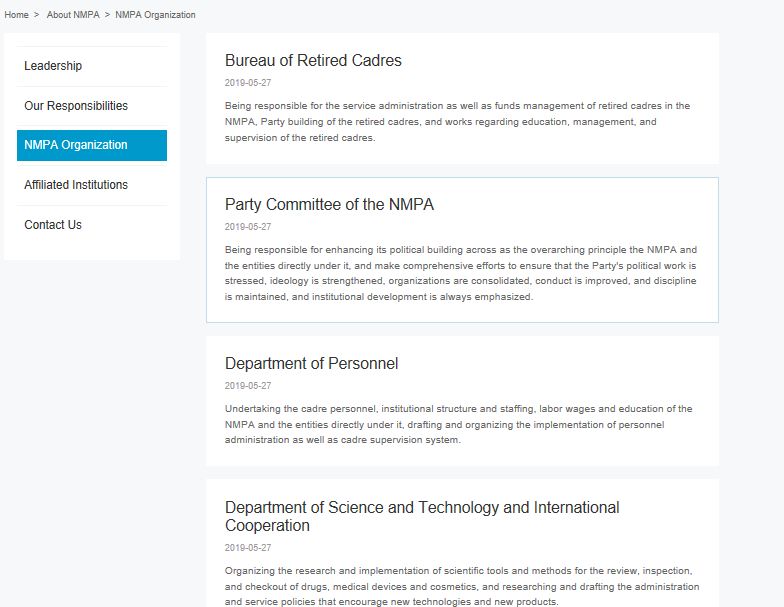Click the date under Department of Personnel
Viewport: 784px width, 607px height.
(248, 386)
